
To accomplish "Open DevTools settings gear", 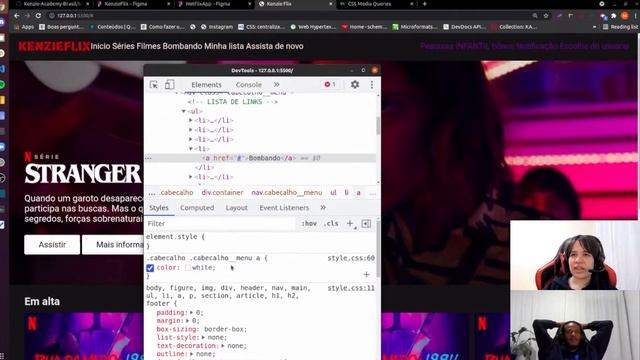I will tap(355, 84).
